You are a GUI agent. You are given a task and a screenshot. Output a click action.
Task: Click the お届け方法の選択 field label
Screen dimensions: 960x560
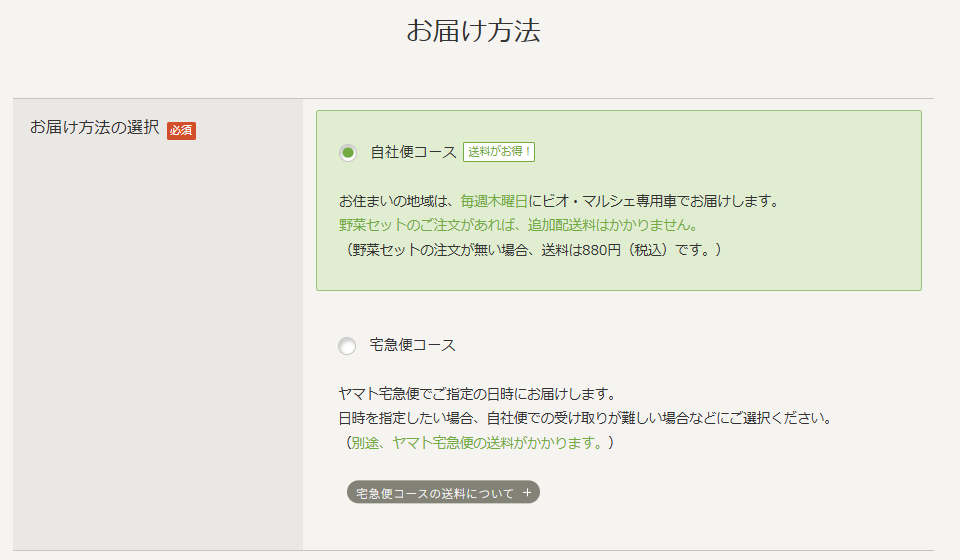click(x=95, y=127)
